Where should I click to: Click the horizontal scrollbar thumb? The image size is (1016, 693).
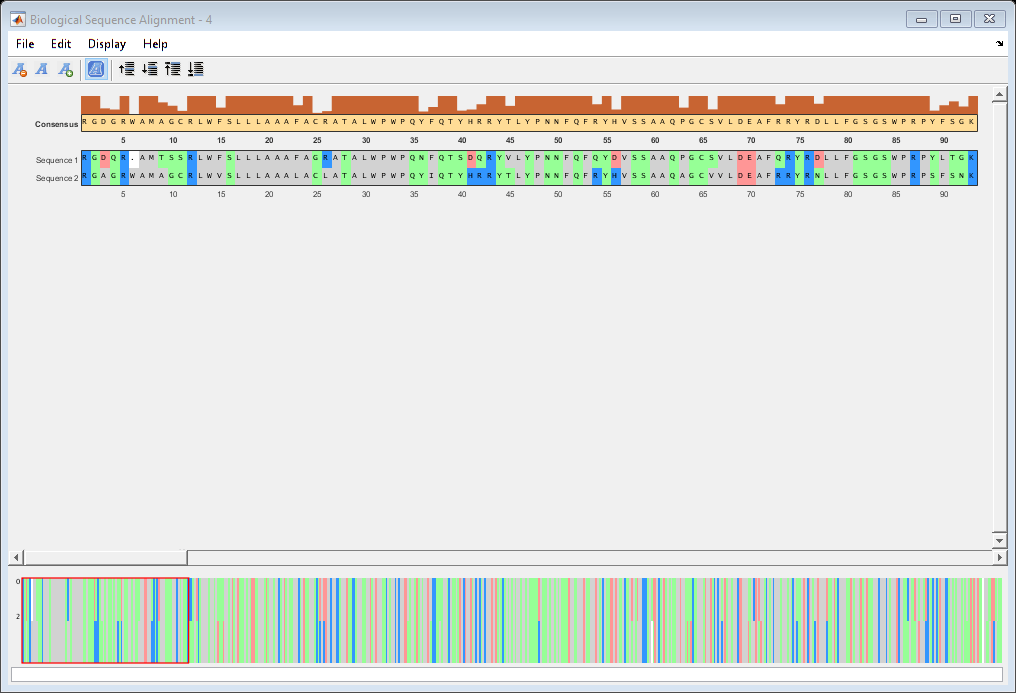106,557
